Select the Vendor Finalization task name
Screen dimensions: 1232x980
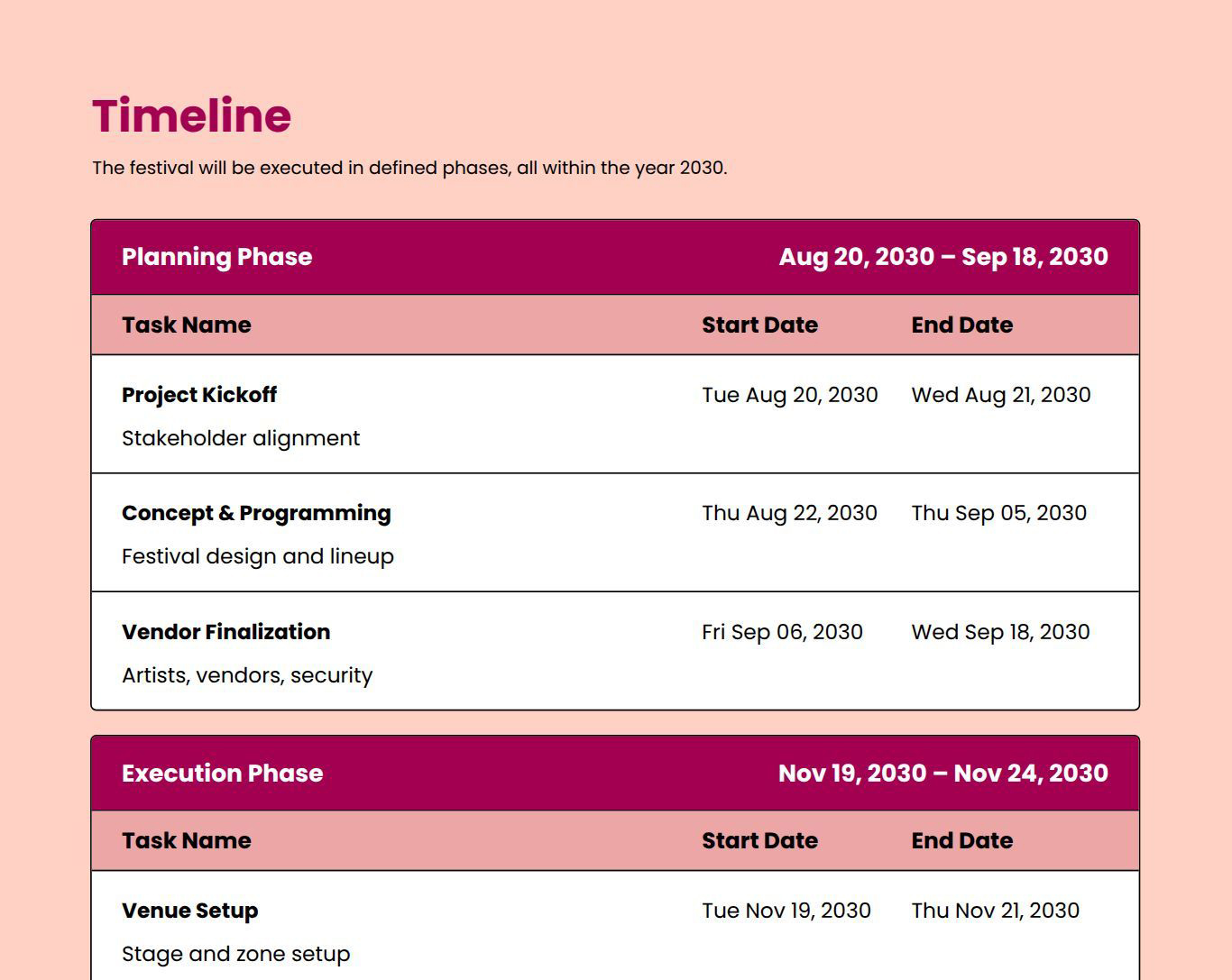coord(225,632)
